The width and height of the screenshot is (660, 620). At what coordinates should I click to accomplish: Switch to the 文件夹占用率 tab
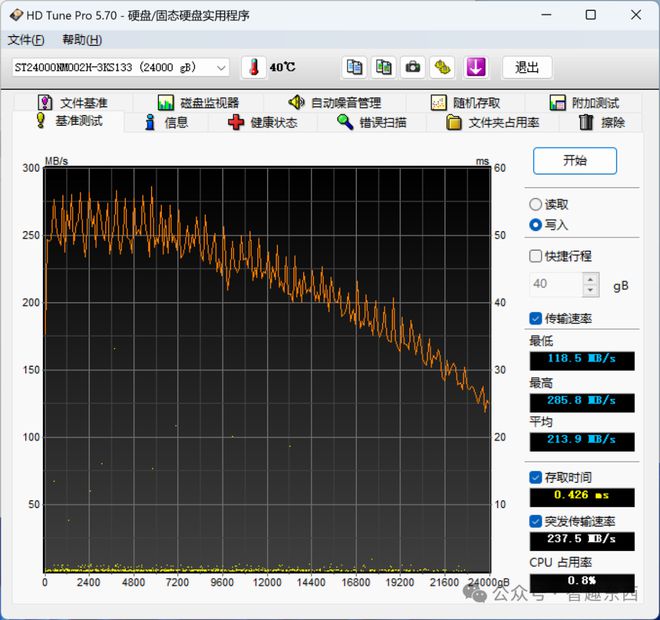(x=493, y=122)
